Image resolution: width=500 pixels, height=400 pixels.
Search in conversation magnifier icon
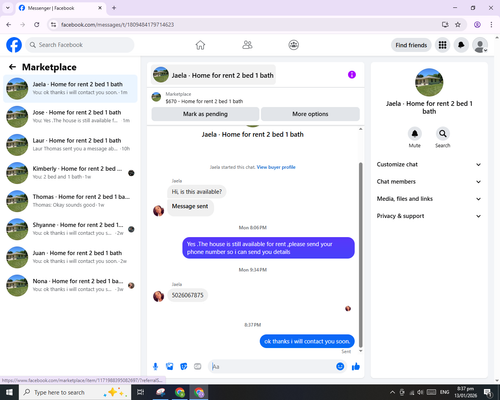tap(443, 134)
